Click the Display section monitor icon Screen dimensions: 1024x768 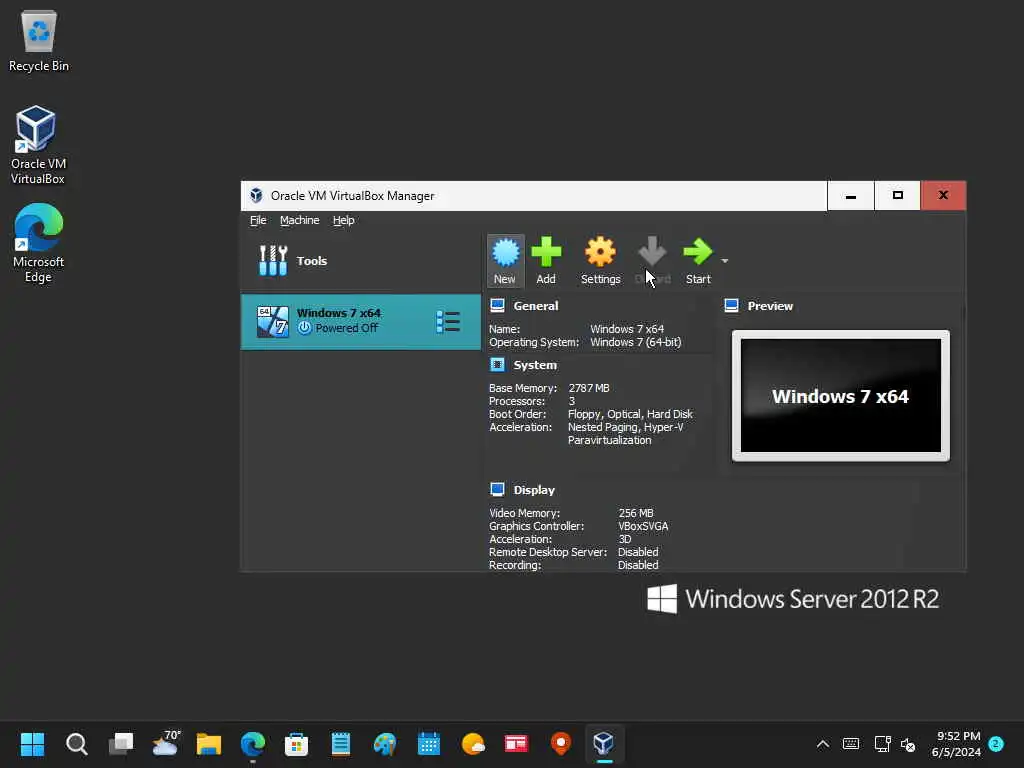click(x=498, y=489)
